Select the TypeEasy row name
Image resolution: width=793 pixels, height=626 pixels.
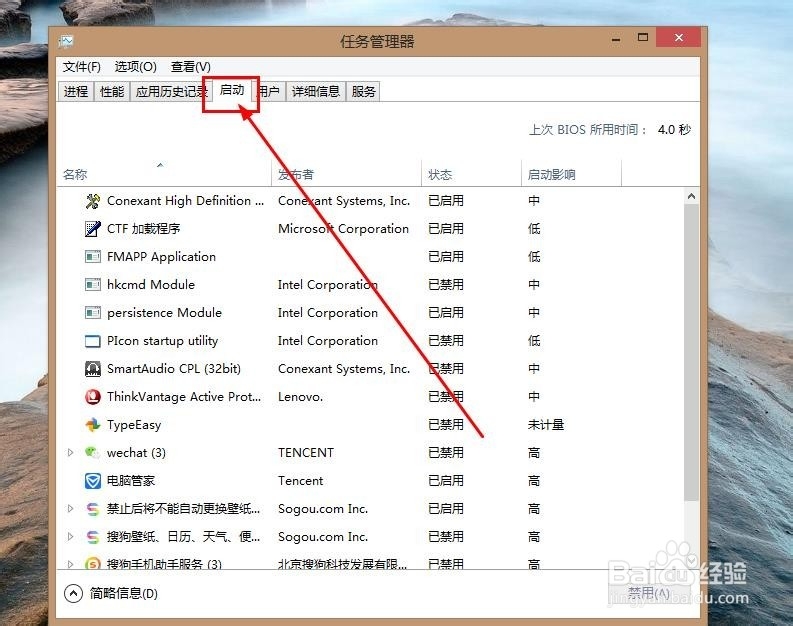click(134, 425)
